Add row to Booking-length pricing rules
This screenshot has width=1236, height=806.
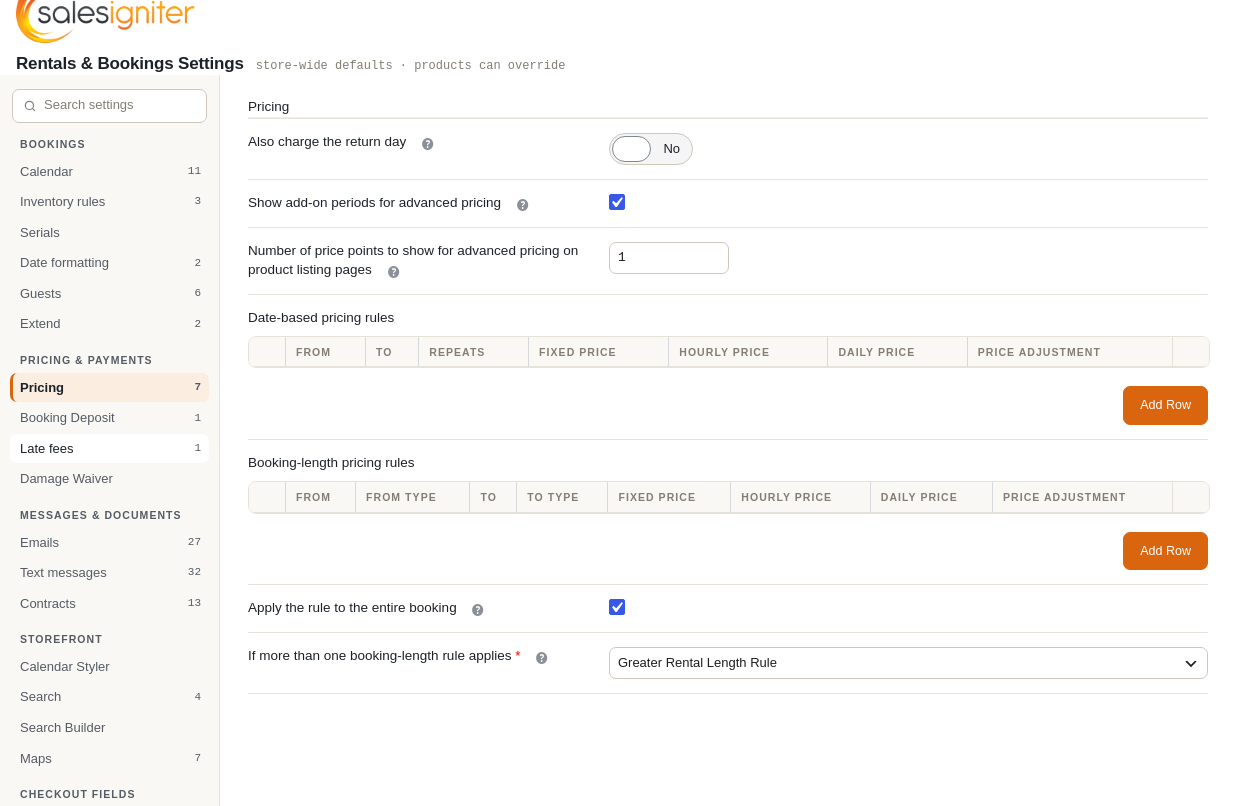[x=1165, y=551]
